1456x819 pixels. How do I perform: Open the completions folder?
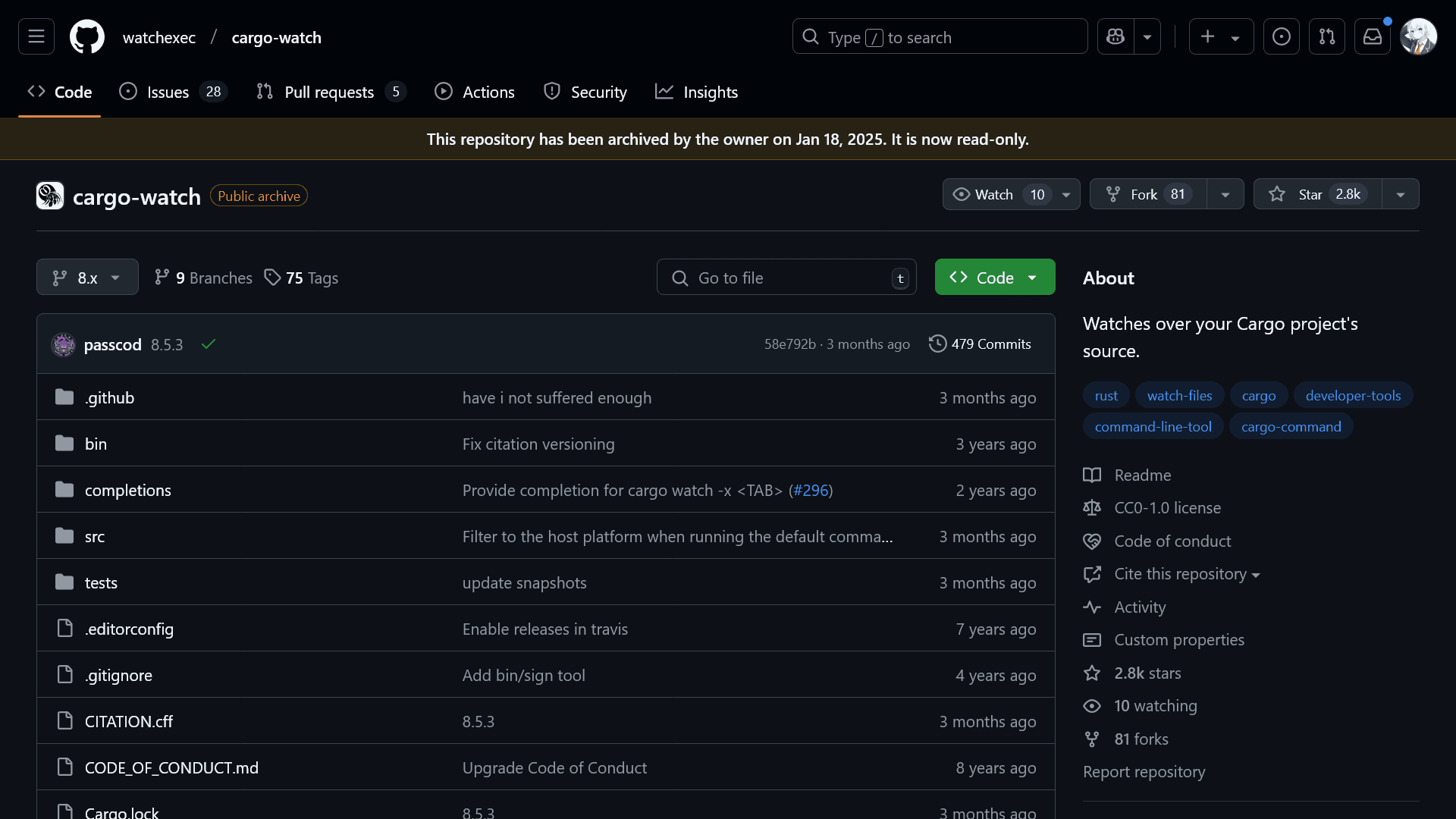coord(128,490)
